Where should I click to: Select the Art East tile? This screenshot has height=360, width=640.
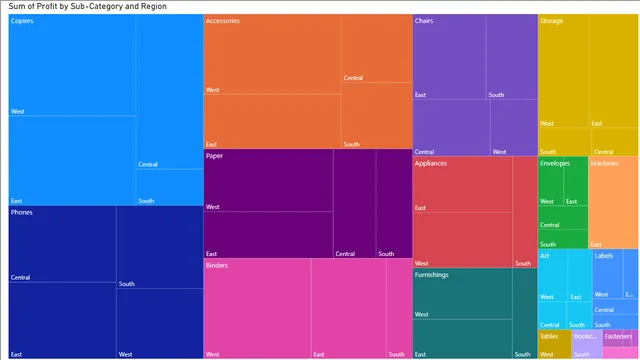pos(580,276)
